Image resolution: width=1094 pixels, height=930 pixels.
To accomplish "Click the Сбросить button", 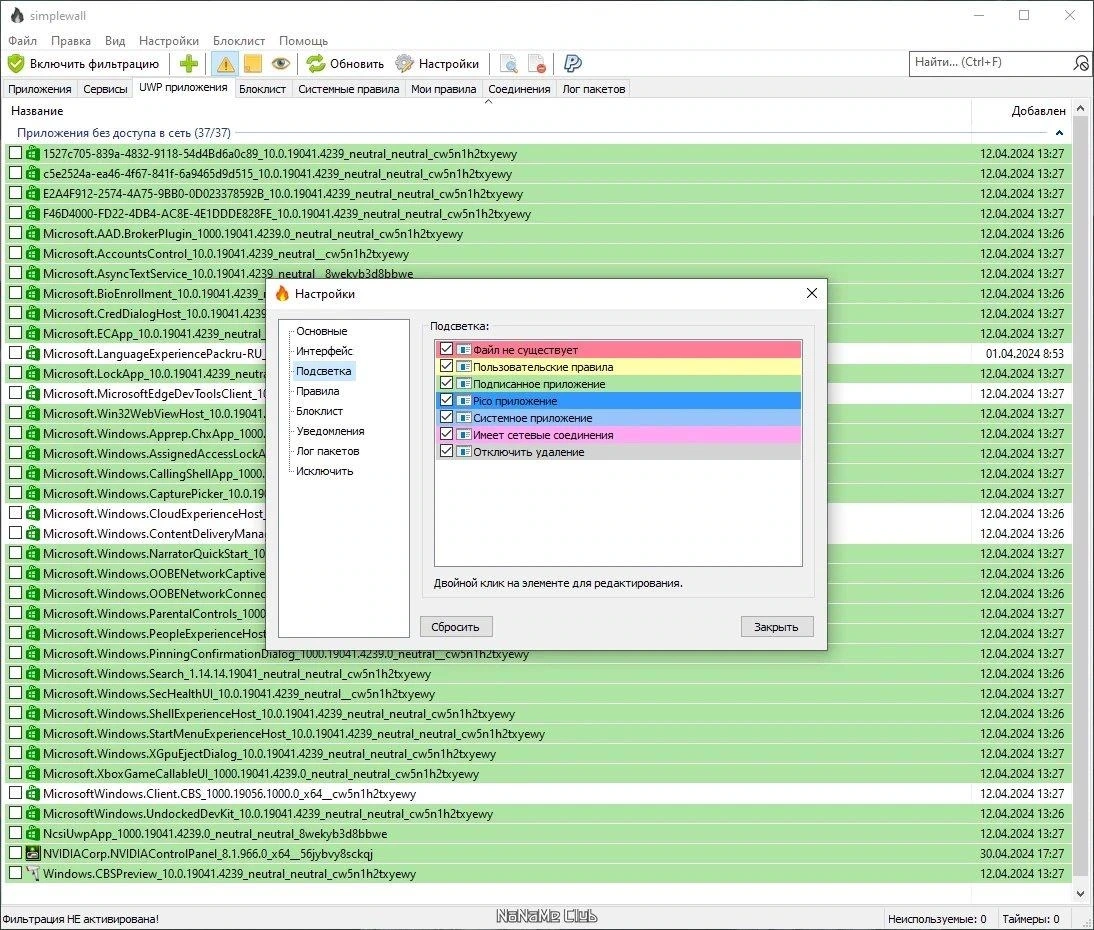I will [x=456, y=627].
